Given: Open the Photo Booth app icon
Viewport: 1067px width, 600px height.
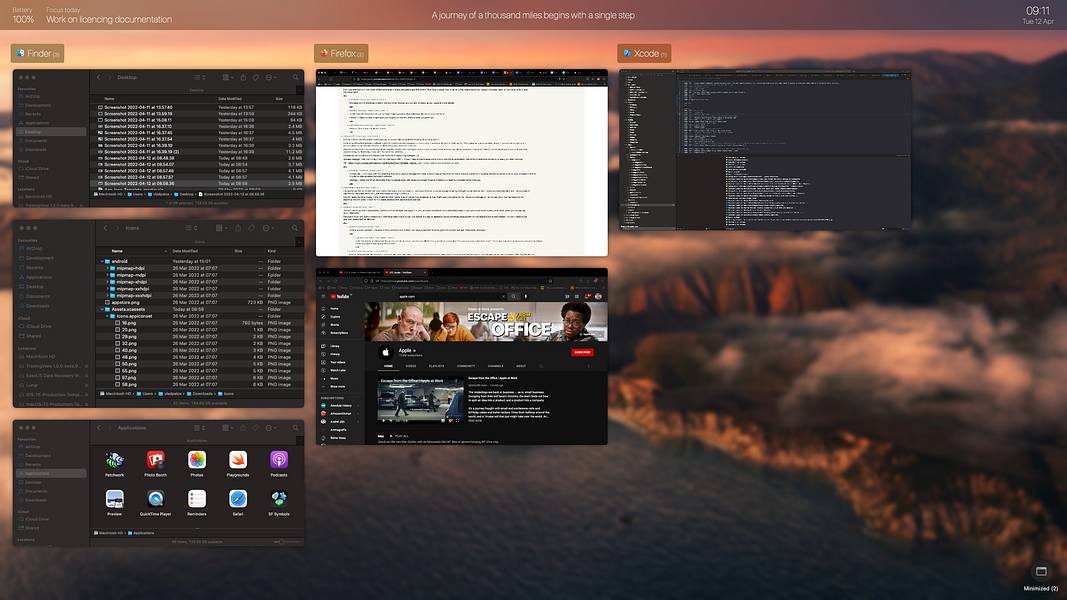Looking at the screenshot, I should [155, 461].
